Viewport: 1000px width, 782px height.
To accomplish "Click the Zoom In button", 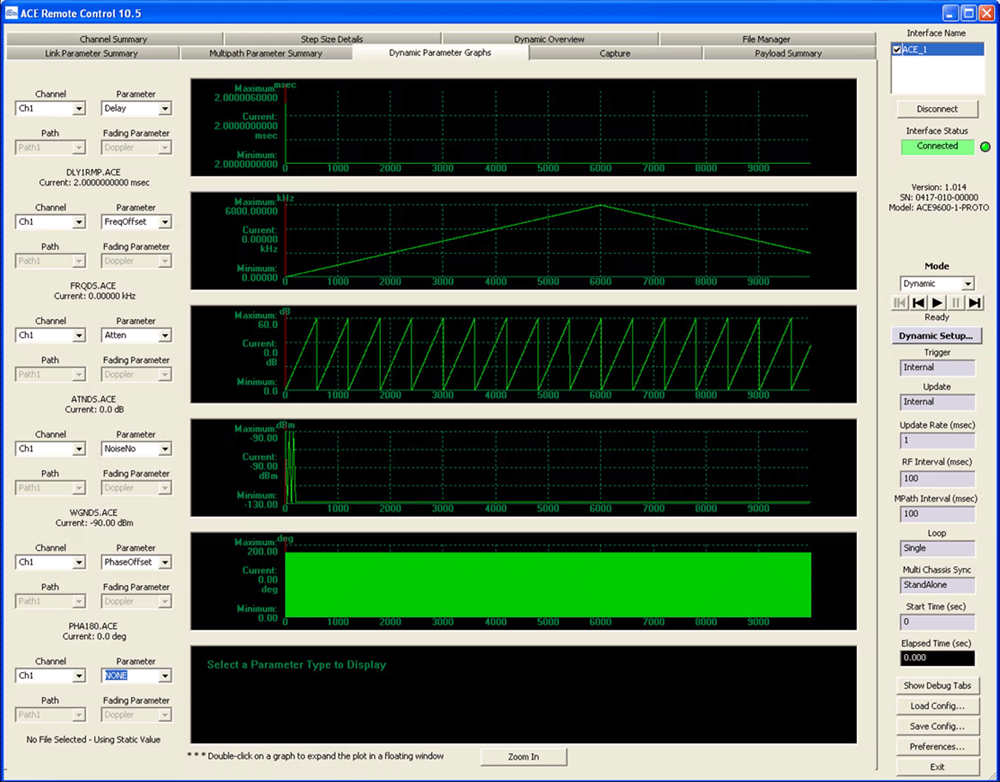I will tap(524, 757).
